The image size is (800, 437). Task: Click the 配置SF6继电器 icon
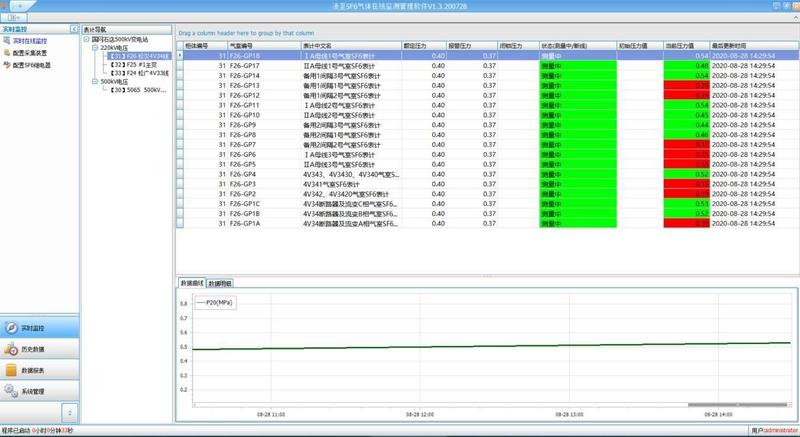tap(7, 65)
